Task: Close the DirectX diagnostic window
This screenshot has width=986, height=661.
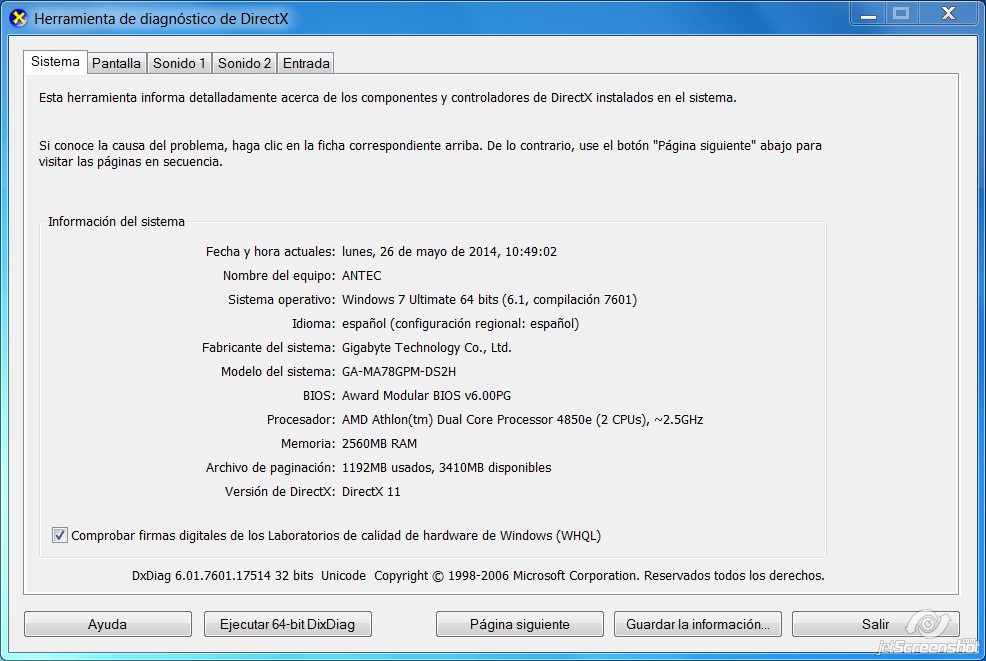Action: click(x=948, y=13)
